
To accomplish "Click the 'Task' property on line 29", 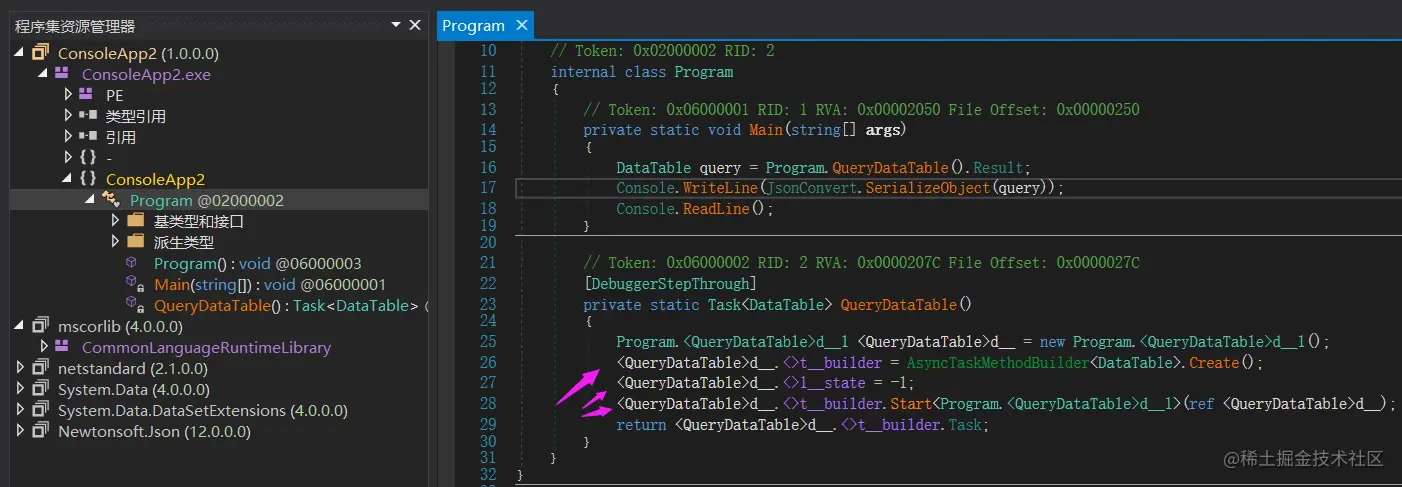I will pyautogui.click(x=966, y=425).
